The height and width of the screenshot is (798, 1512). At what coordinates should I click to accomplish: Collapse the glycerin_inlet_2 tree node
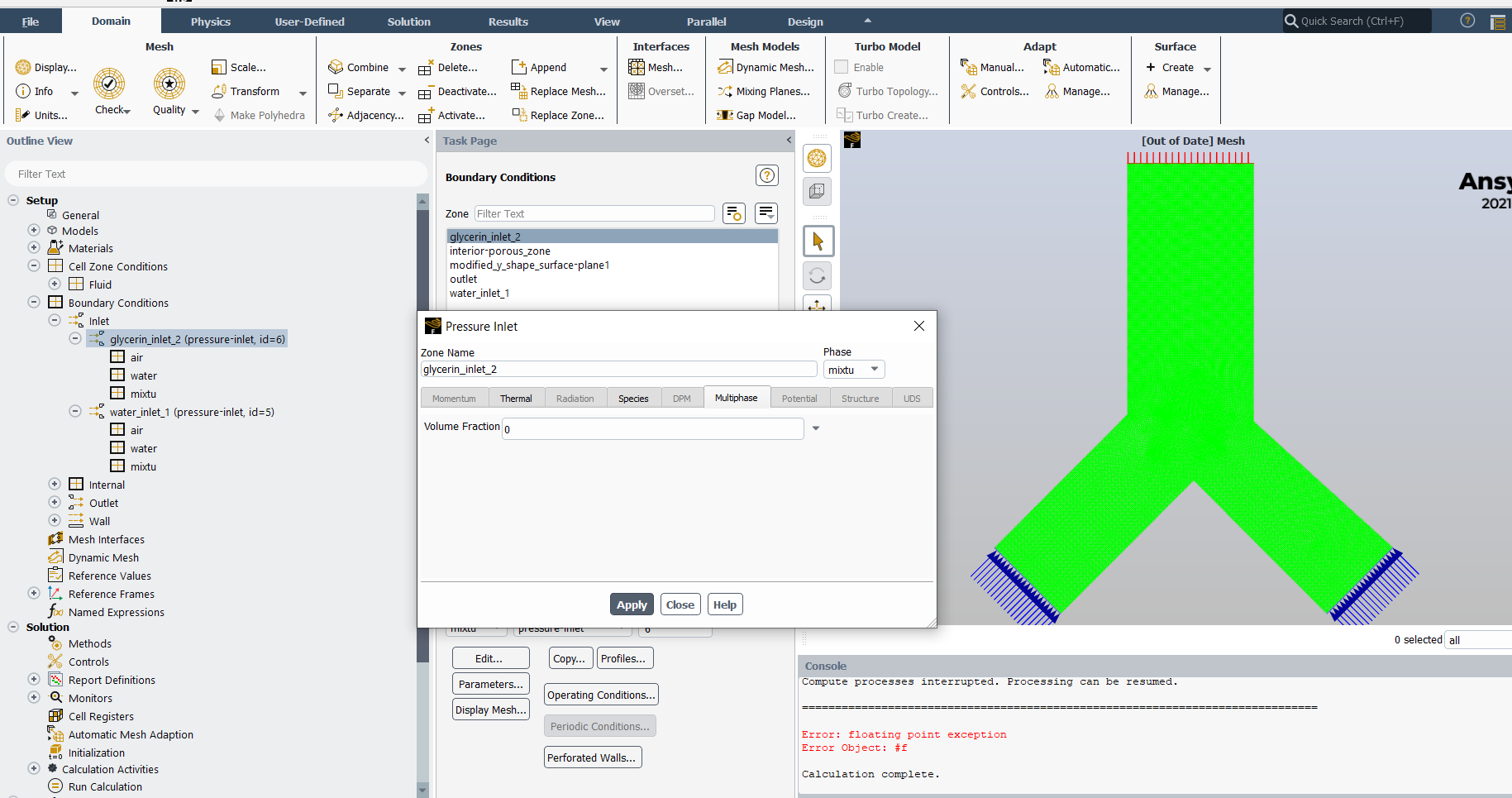(x=75, y=338)
